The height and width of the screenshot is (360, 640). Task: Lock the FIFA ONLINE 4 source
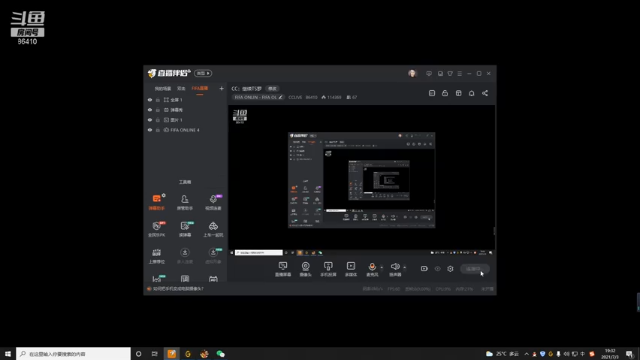[x=158, y=130]
